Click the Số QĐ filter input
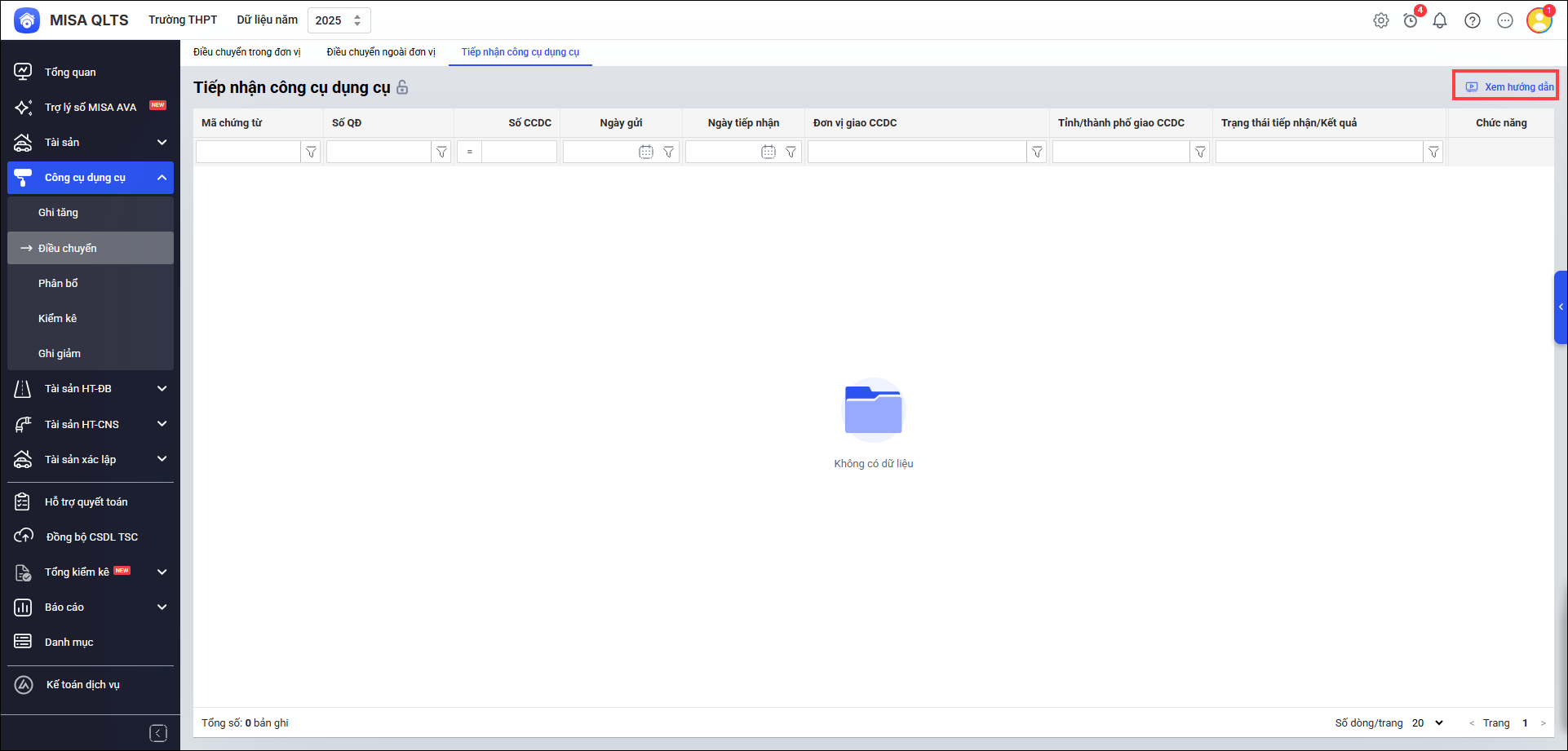 coord(379,152)
